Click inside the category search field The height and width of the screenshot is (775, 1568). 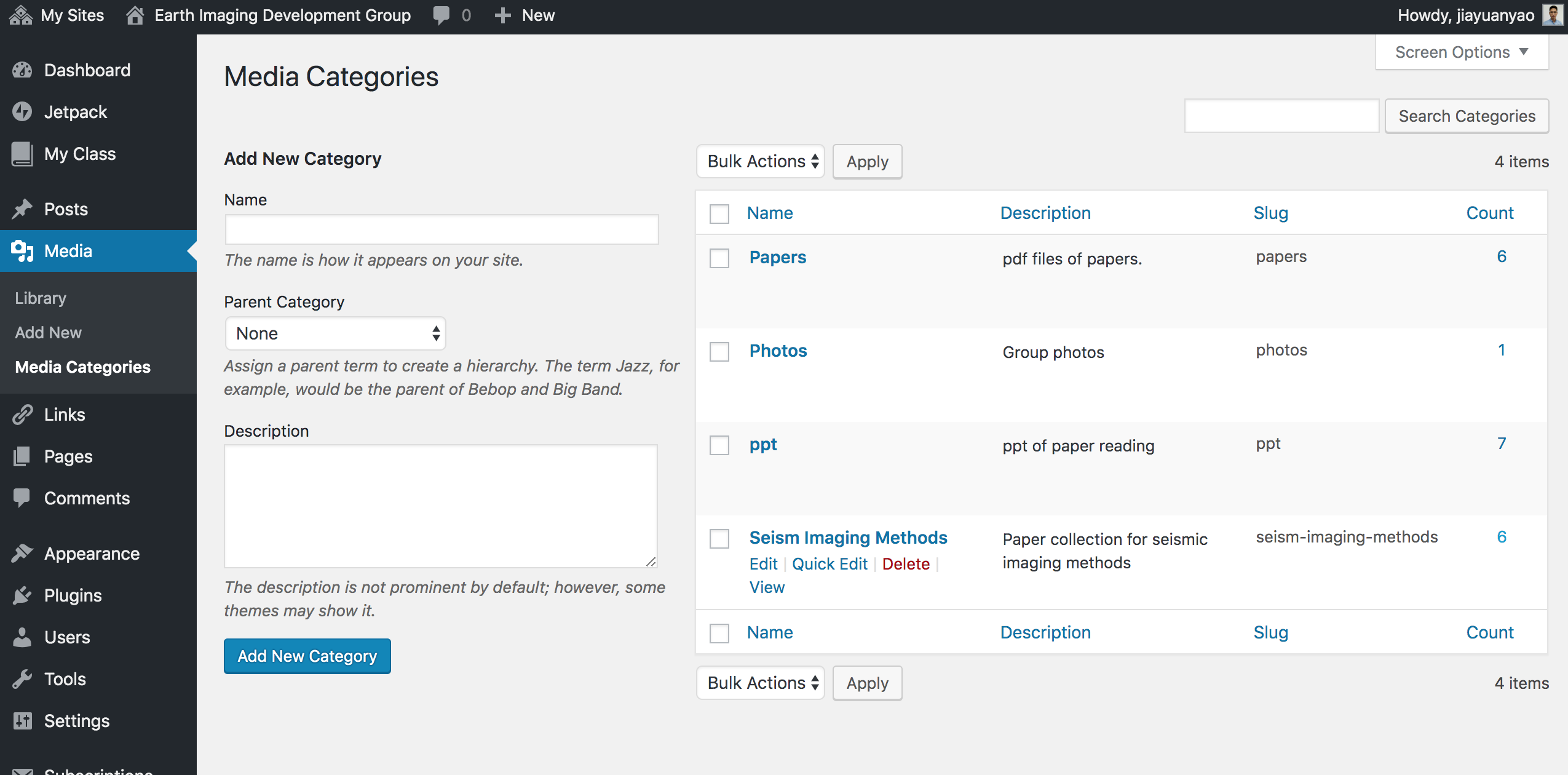(1281, 116)
